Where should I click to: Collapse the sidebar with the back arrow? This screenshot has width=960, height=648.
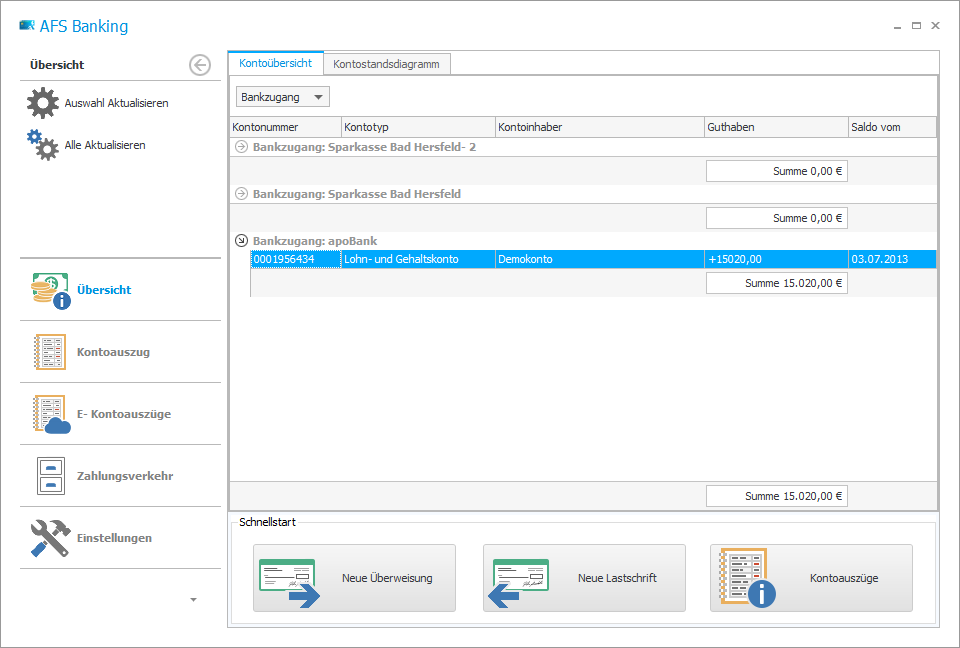(200, 65)
